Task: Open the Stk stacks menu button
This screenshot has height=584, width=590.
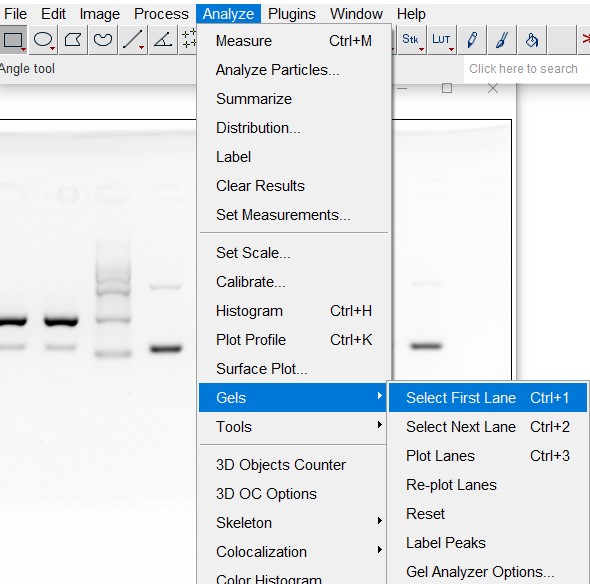Action: click(x=412, y=40)
